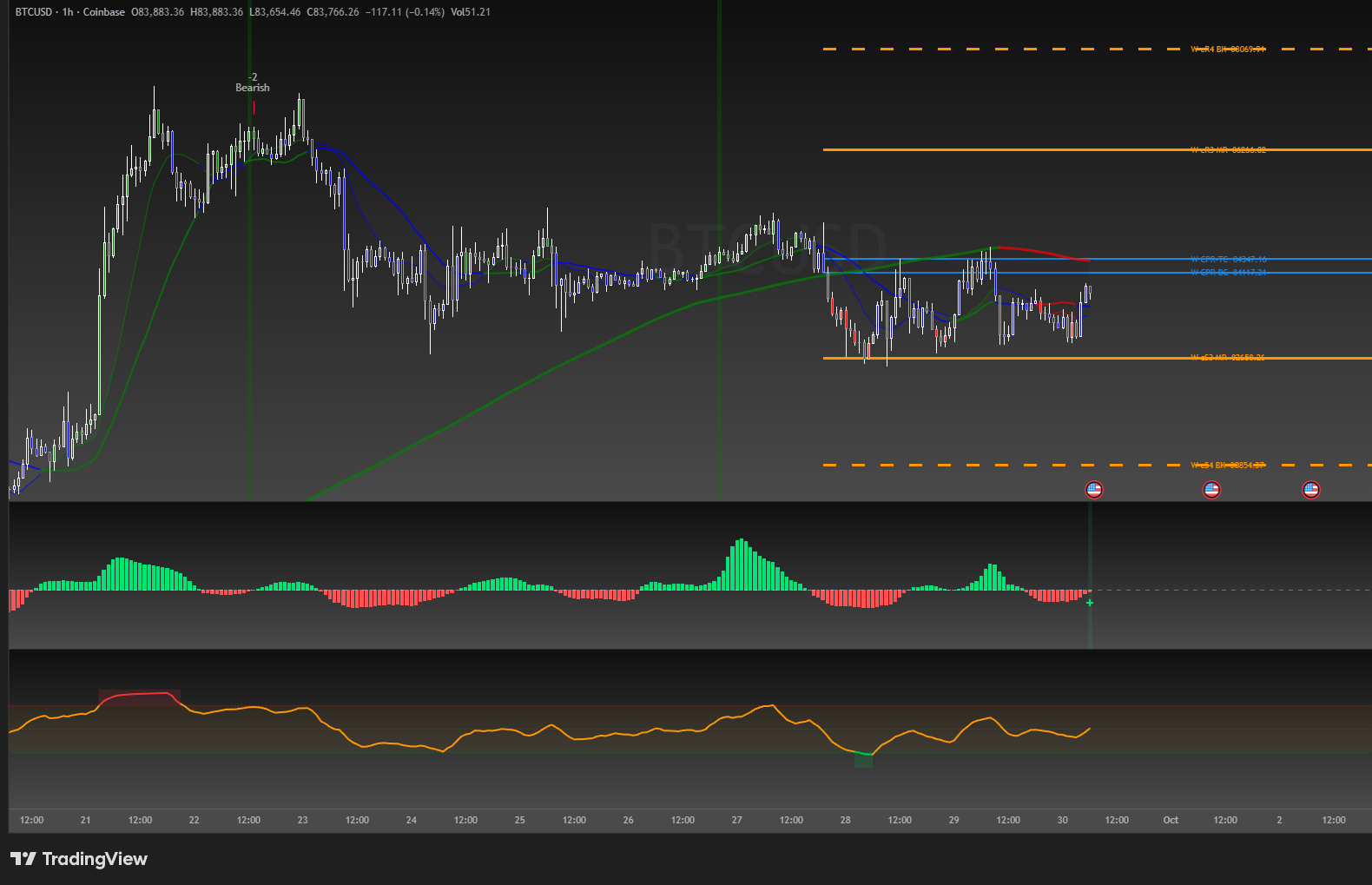Click the '22' date label on time axis
1372x885 pixels.
point(194,820)
